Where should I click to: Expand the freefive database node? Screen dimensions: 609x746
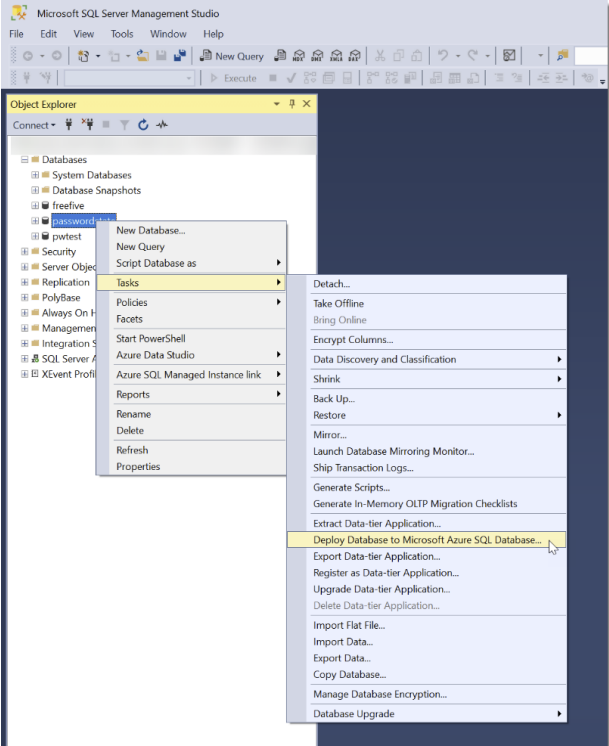35,206
